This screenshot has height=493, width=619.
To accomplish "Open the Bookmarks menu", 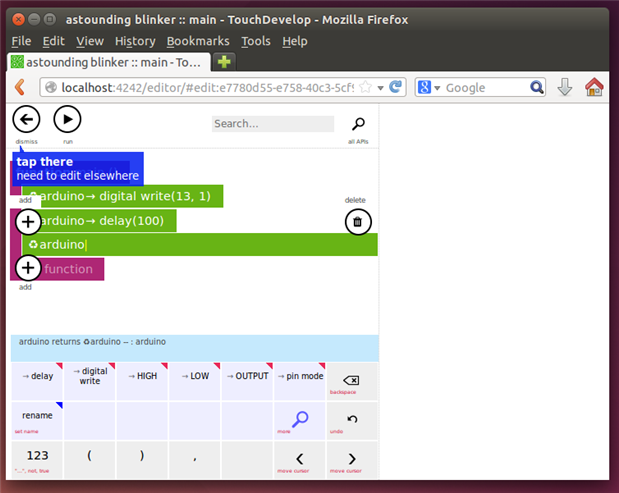I will 198,41.
